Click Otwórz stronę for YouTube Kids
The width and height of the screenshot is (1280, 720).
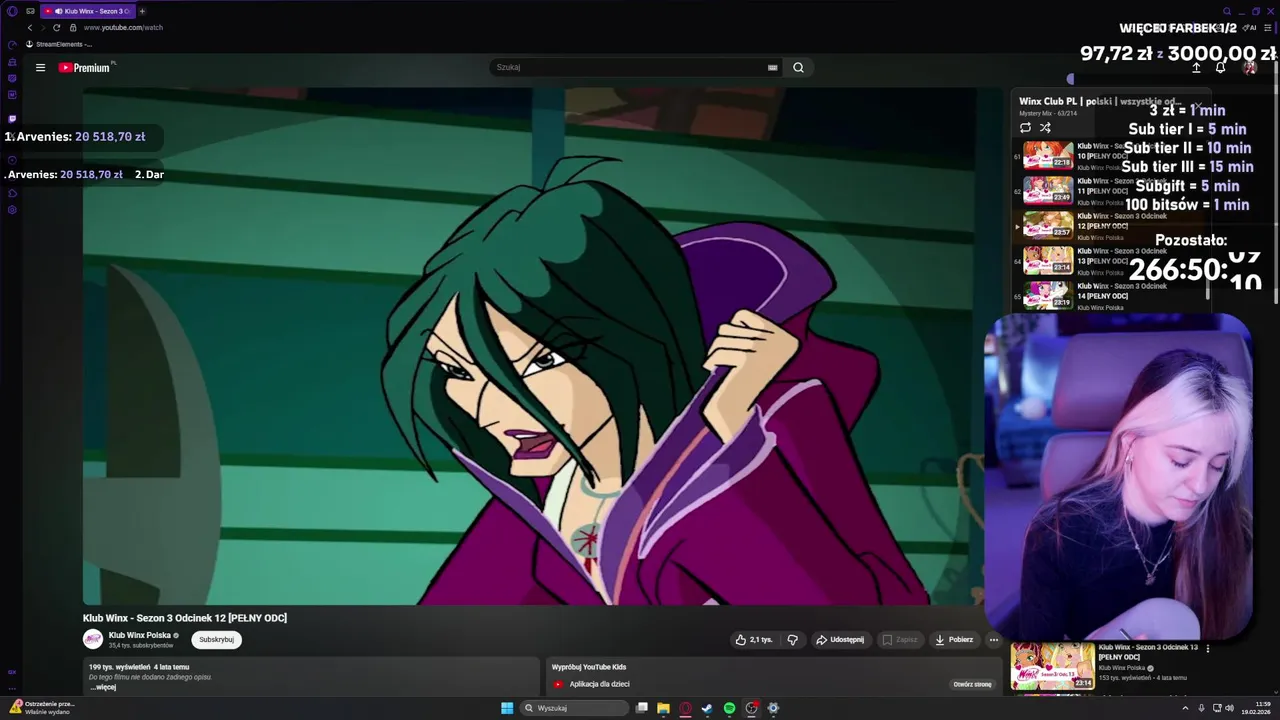(x=972, y=685)
